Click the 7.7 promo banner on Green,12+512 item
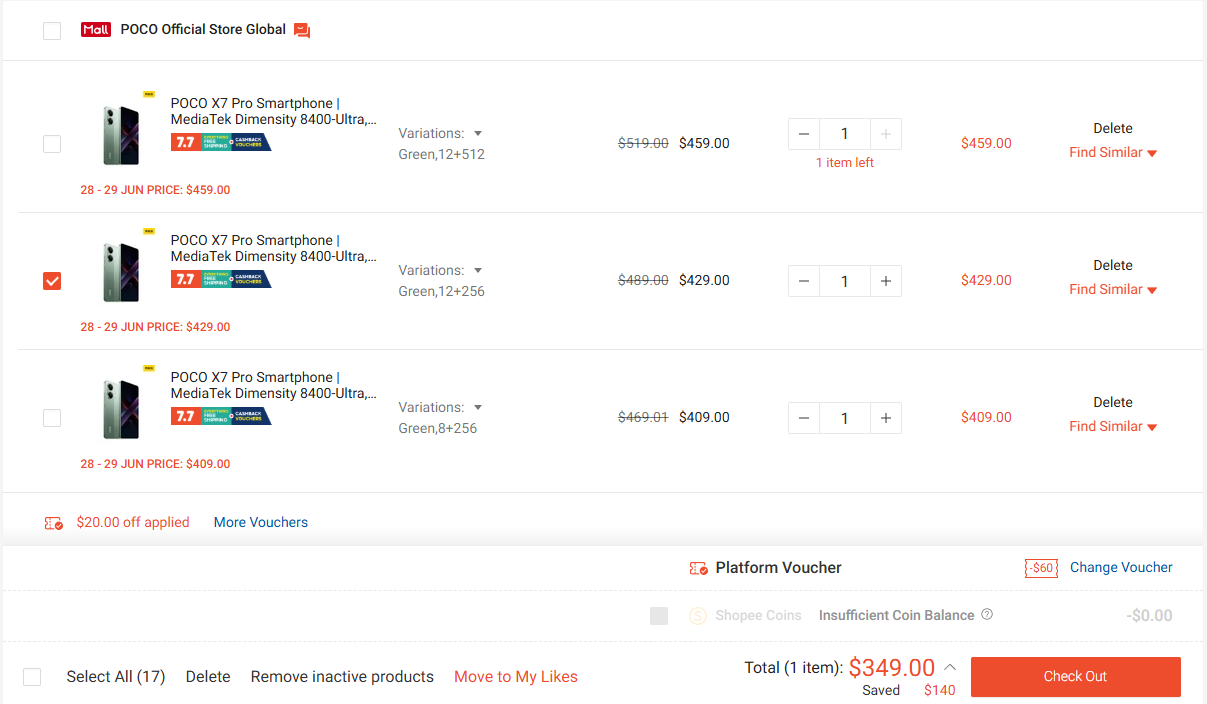The height and width of the screenshot is (704, 1207). pyautogui.click(x=221, y=142)
